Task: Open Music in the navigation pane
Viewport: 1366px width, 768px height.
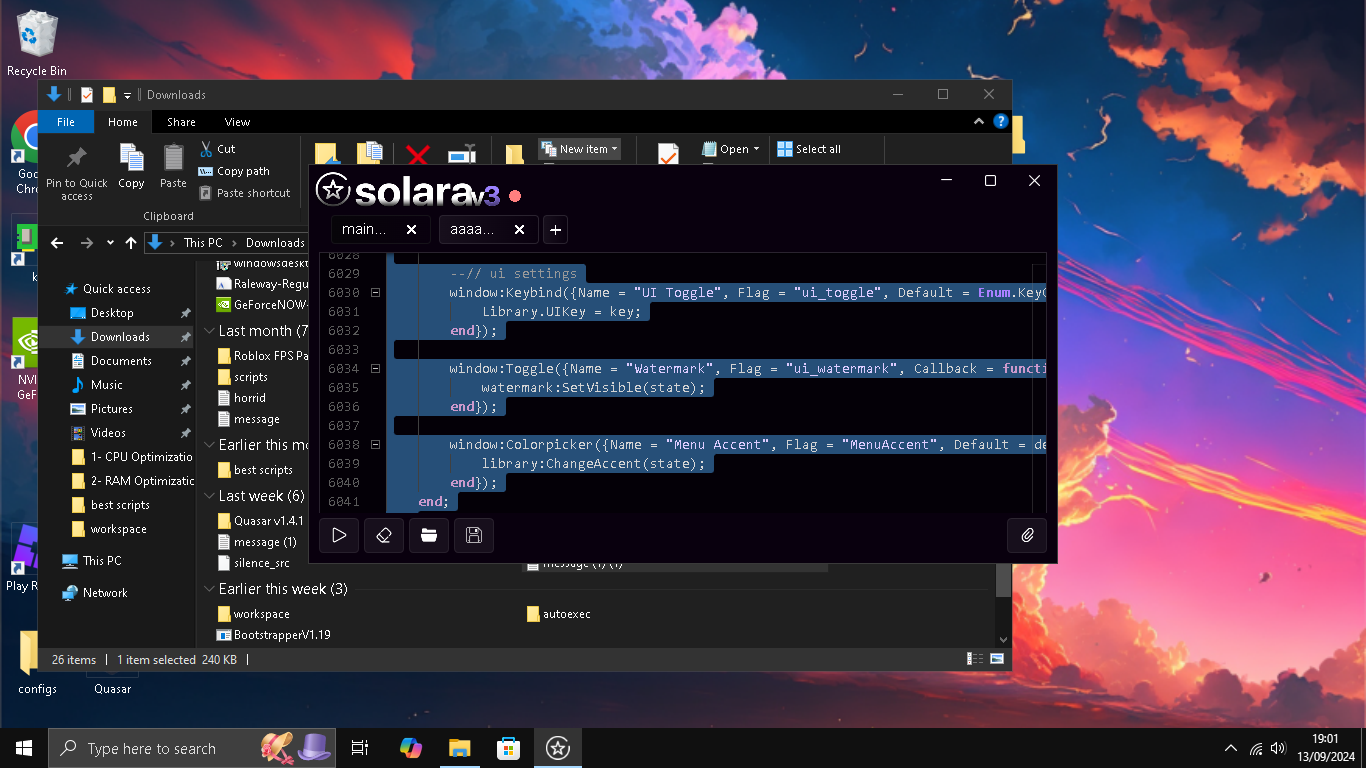Action: (x=107, y=385)
